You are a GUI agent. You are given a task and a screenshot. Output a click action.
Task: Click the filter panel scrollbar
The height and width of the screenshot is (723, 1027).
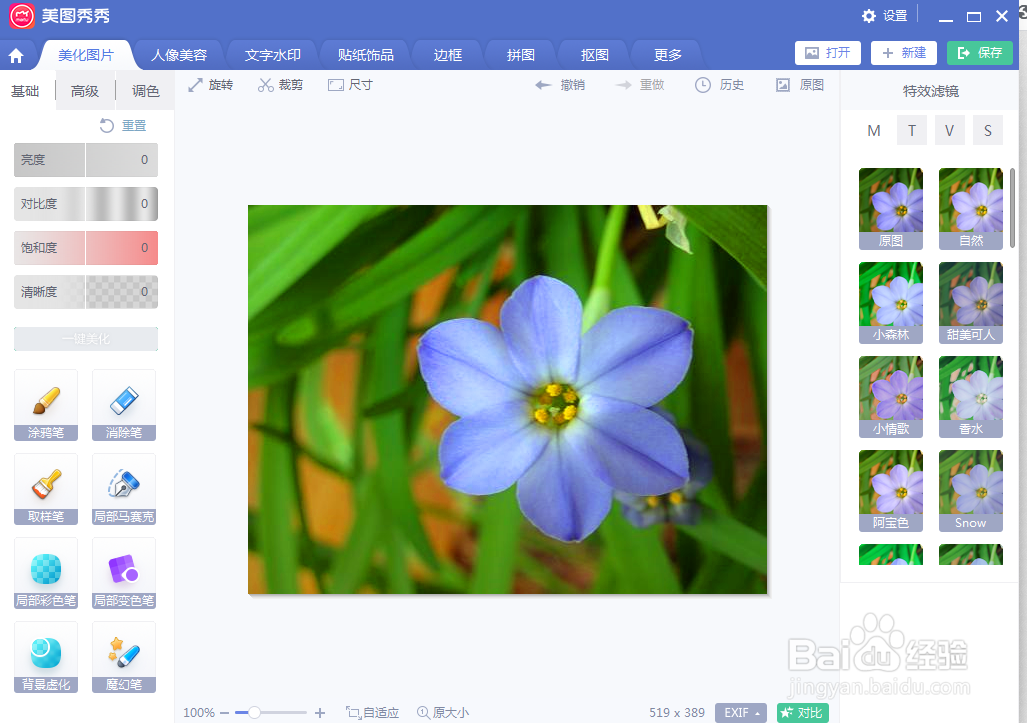(1013, 208)
